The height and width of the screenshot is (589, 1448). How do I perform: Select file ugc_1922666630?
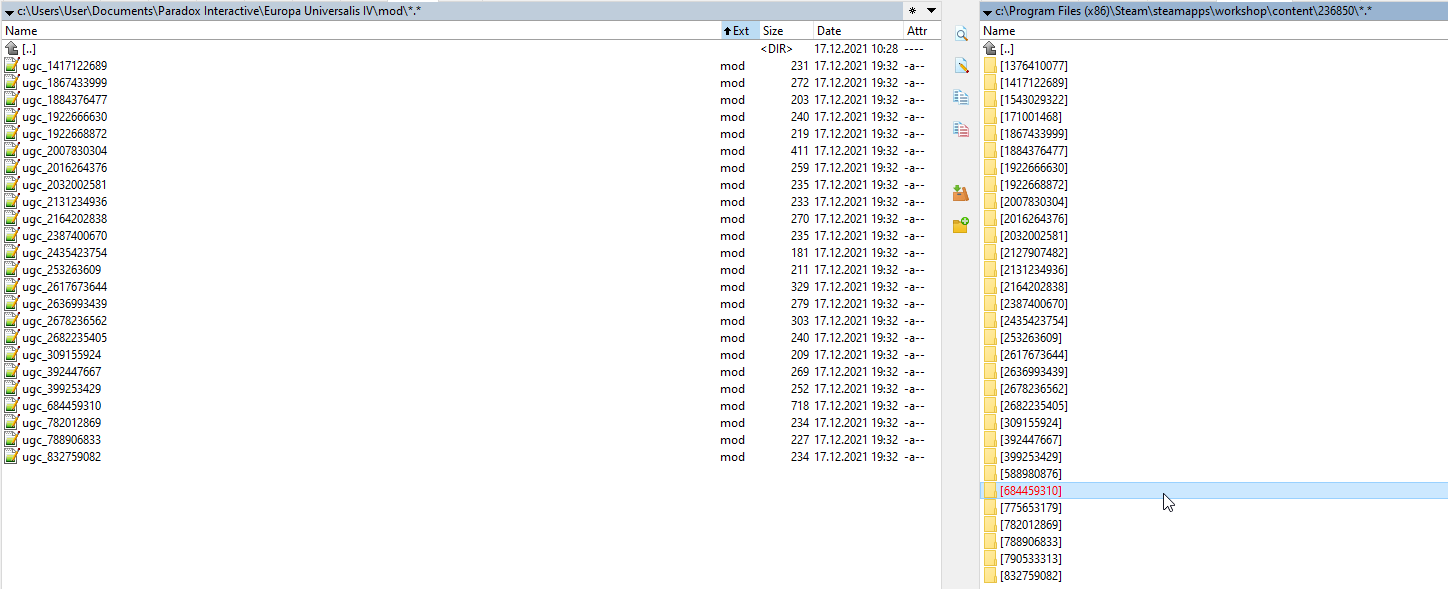470,117
